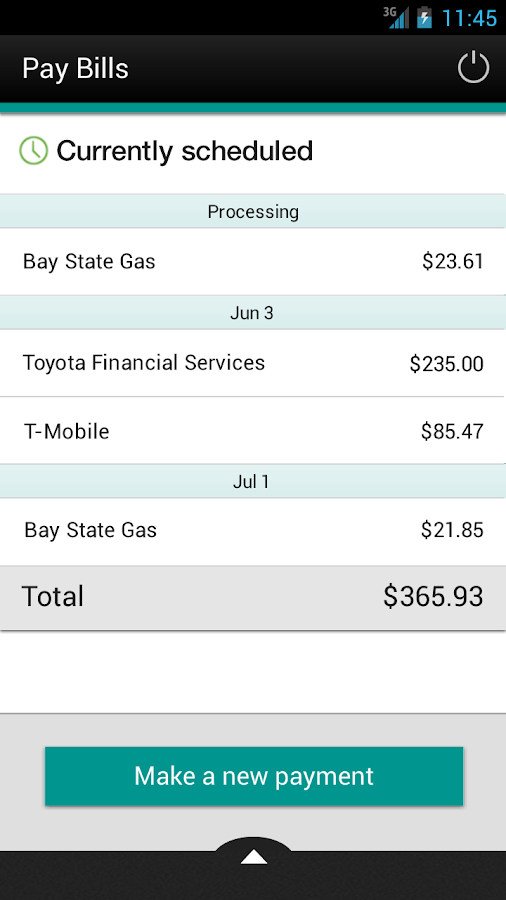
Task: Tap the green clock scheduled icon
Action: tap(34, 151)
